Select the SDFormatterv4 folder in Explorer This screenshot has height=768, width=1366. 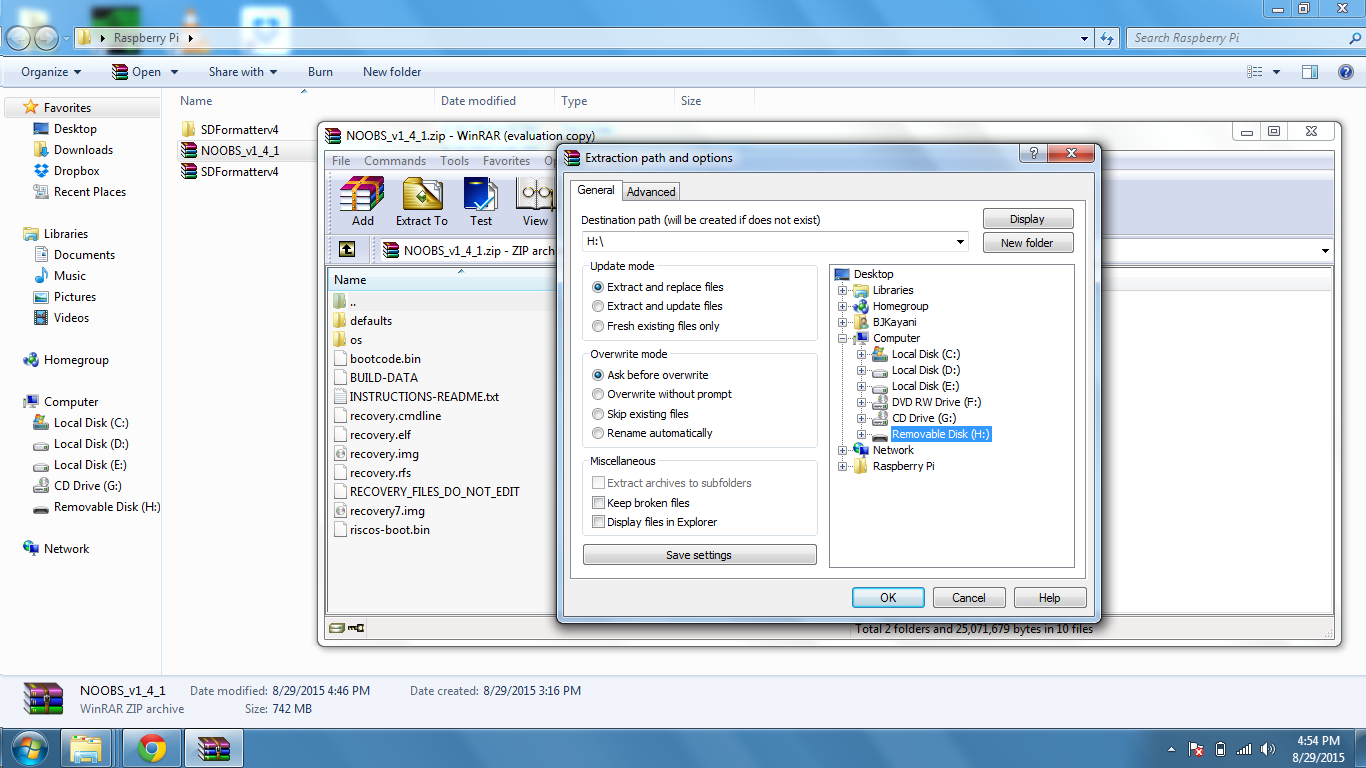[239, 130]
